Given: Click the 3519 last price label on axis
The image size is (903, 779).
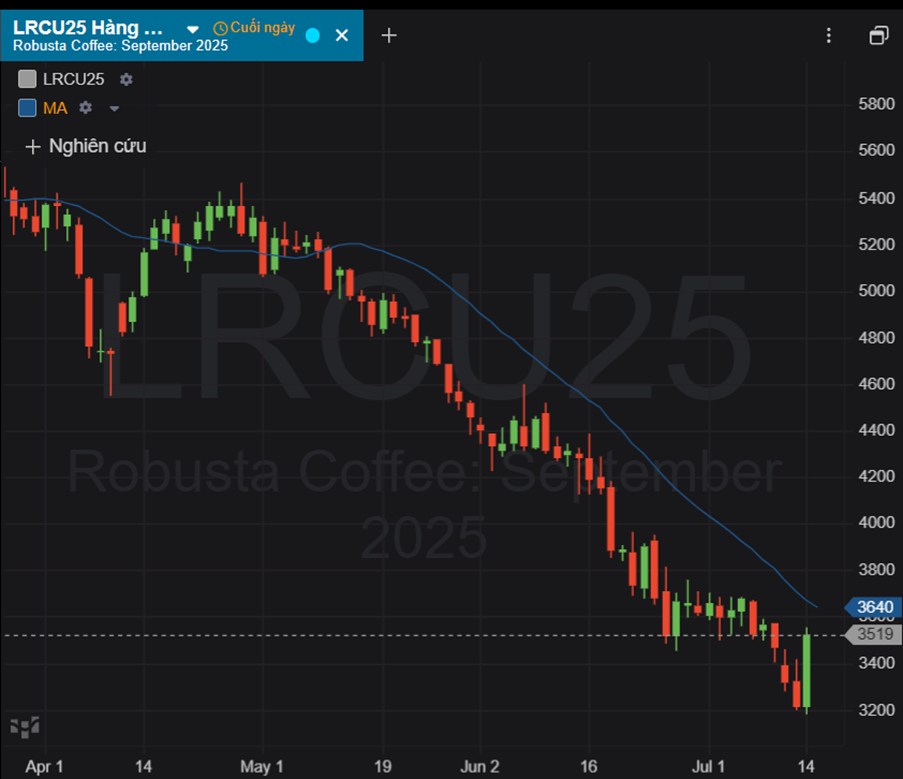Looking at the screenshot, I should [x=873, y=634].
